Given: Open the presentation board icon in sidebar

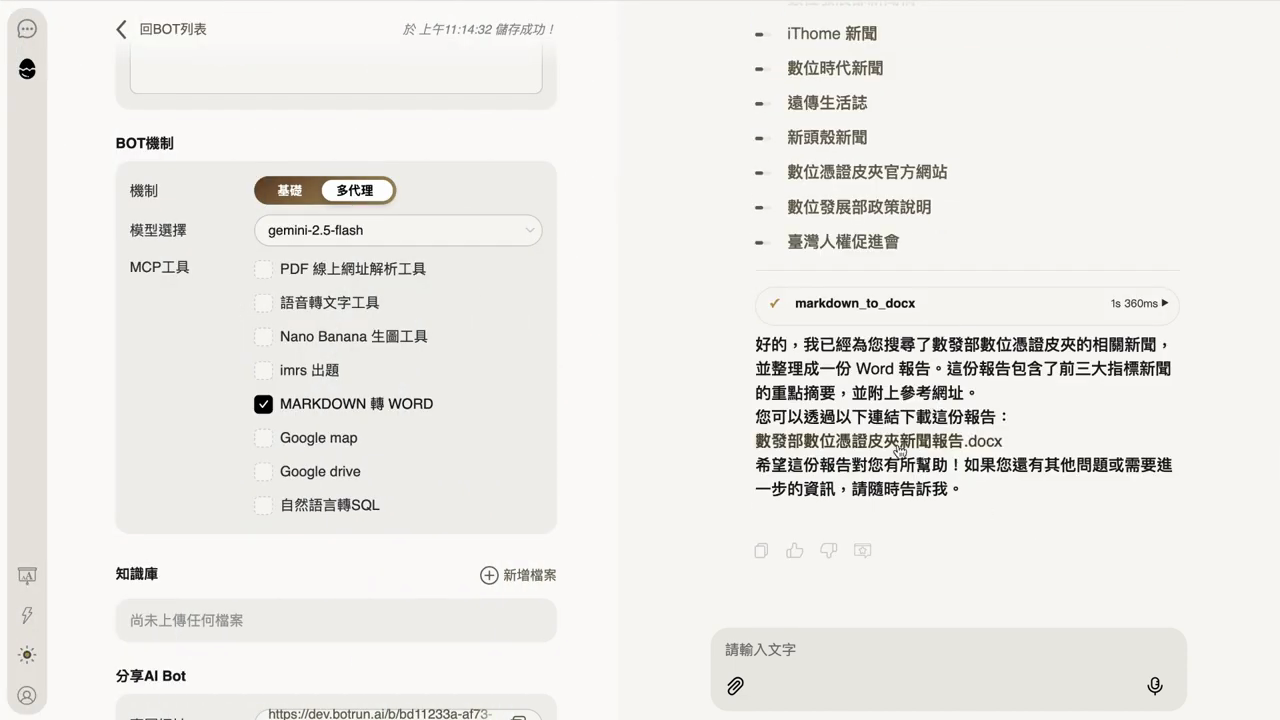Looking at the screenshot, I should pos(27,576).
